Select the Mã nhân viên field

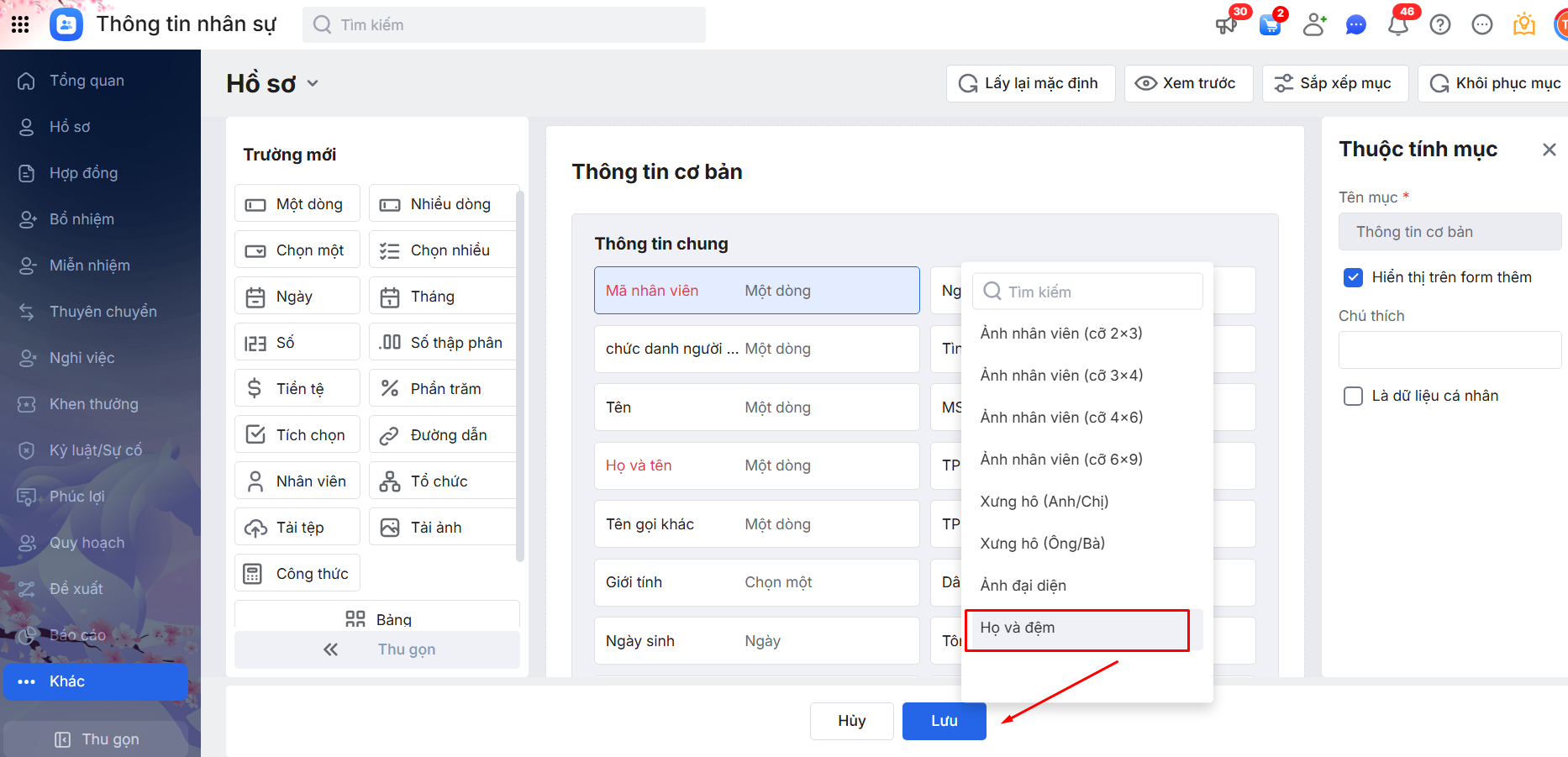pos(757,291)
